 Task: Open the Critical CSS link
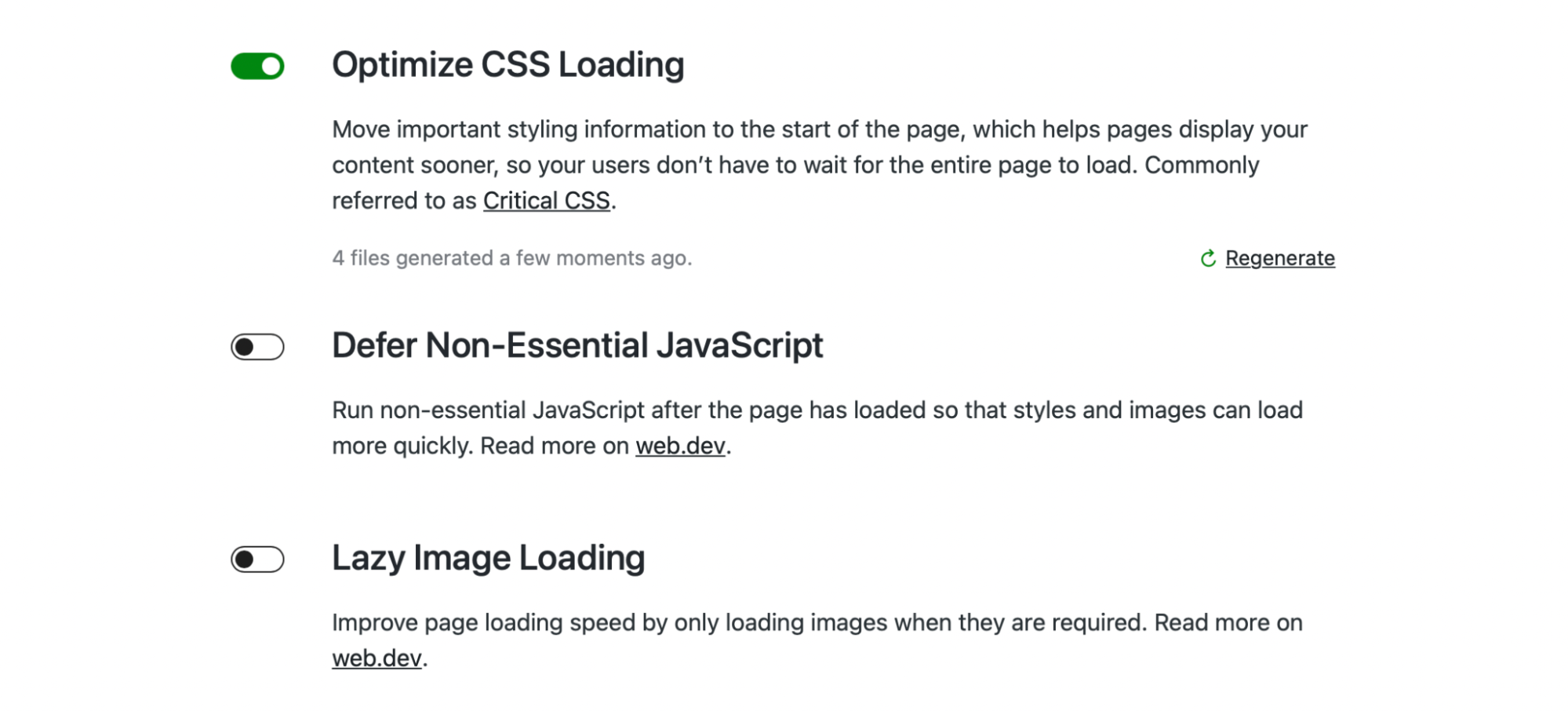(547, 201)
